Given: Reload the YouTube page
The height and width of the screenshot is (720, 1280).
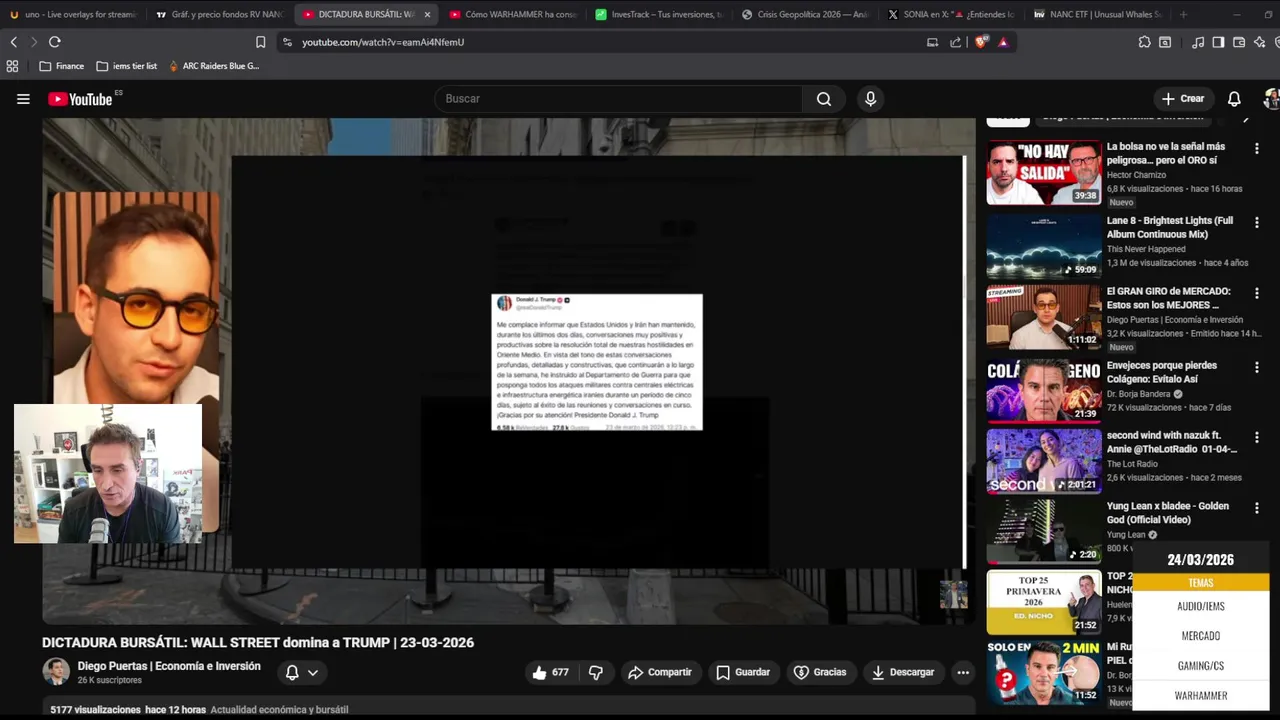Looking at the screenshot, I should click(x=55, y=42).
